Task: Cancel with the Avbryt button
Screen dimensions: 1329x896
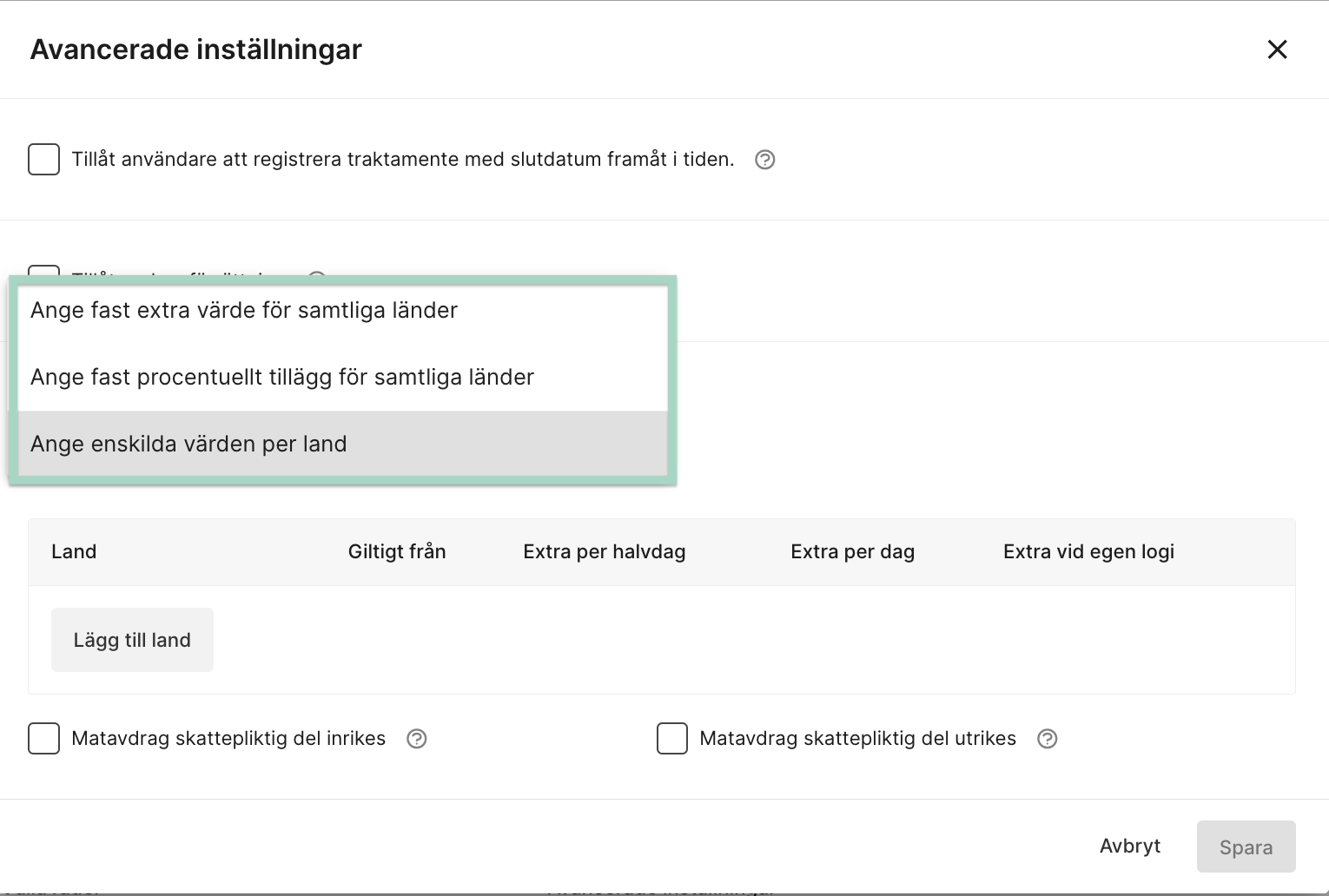Action: tap(1130, 847)
